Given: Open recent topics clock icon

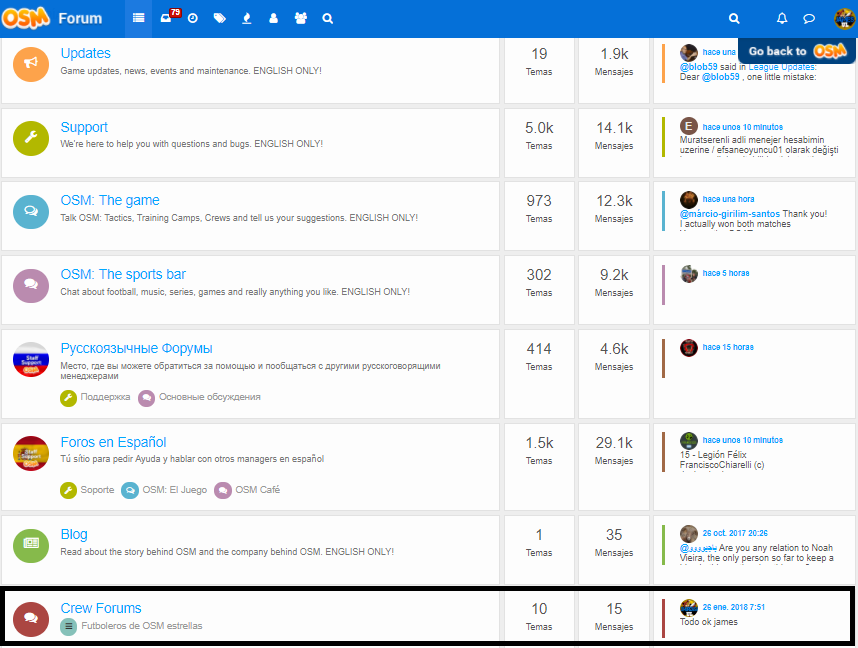Looking at the screenshot, I should pos(193,18).
